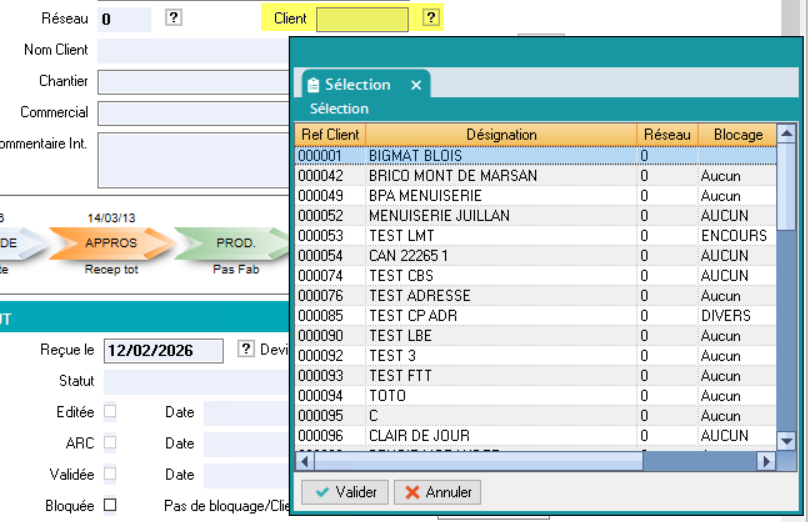
Task: Select row TOTO
Action: (x=536, y=396)
